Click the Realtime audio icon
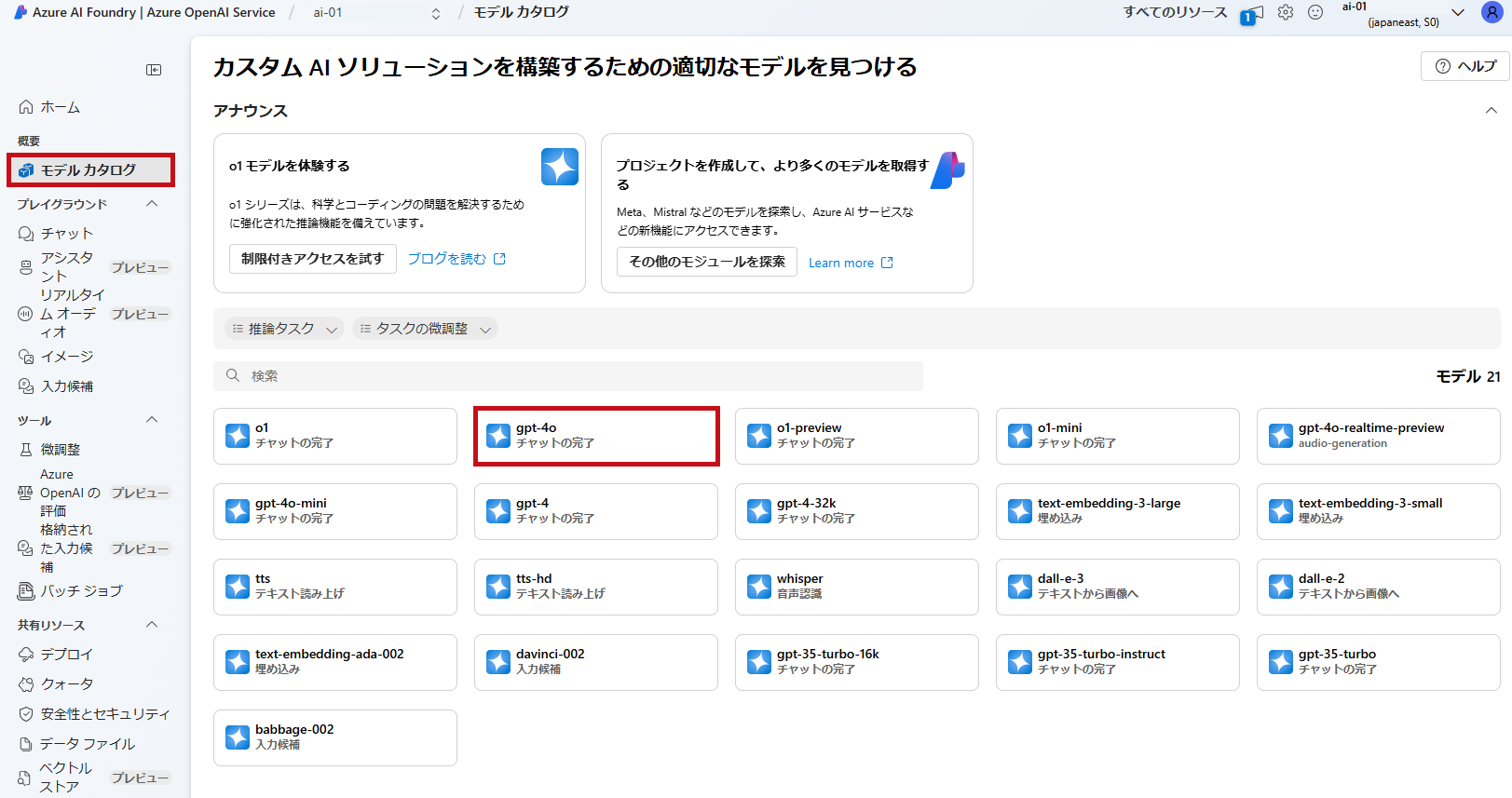Viewport: 1512px width, 798px height. [x=26, y=314]
